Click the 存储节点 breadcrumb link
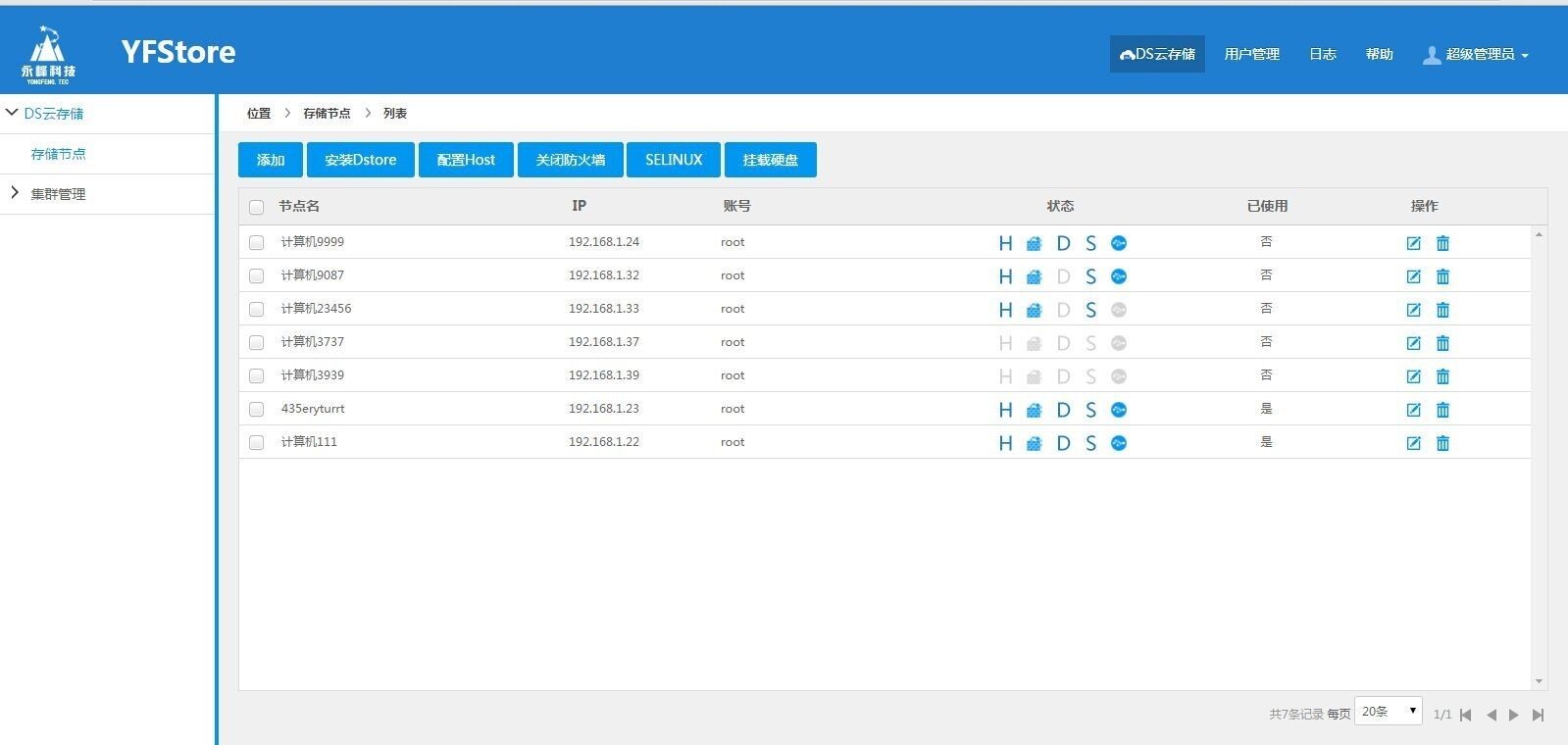This screenshot has height=745, width=1568. (327, 114)
